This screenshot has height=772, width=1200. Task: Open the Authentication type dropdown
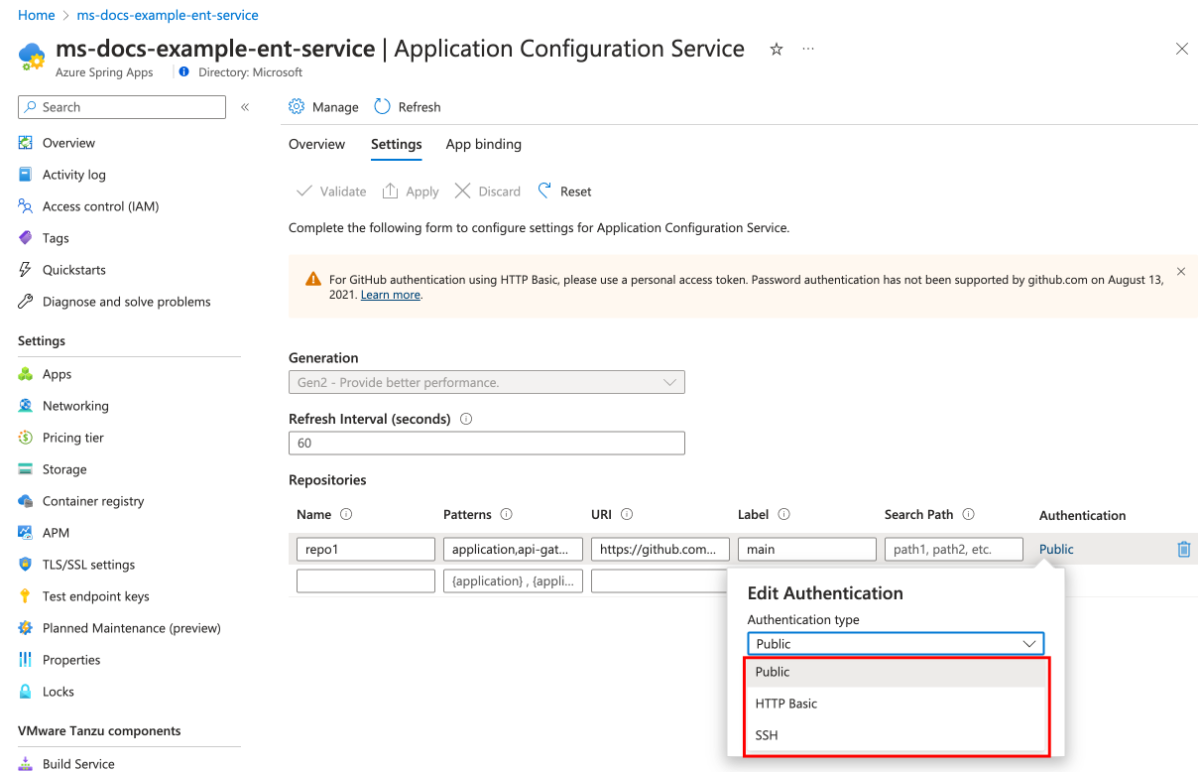[895, 644]
